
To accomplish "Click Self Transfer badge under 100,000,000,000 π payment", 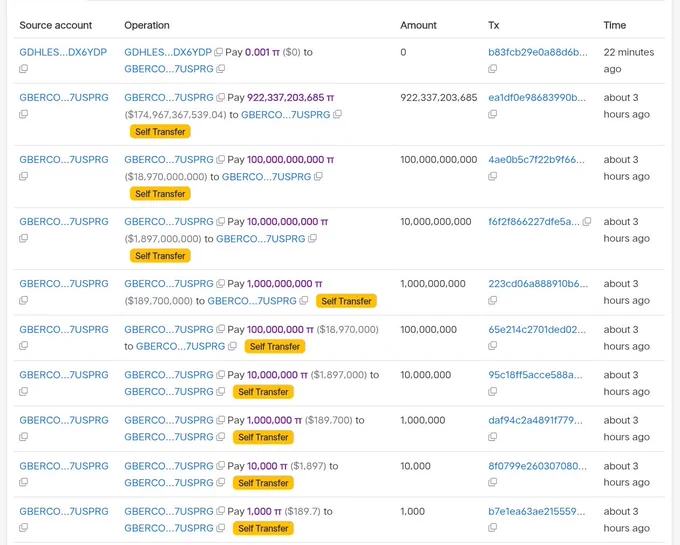I will pyautogui.click(x=160, y=194).
